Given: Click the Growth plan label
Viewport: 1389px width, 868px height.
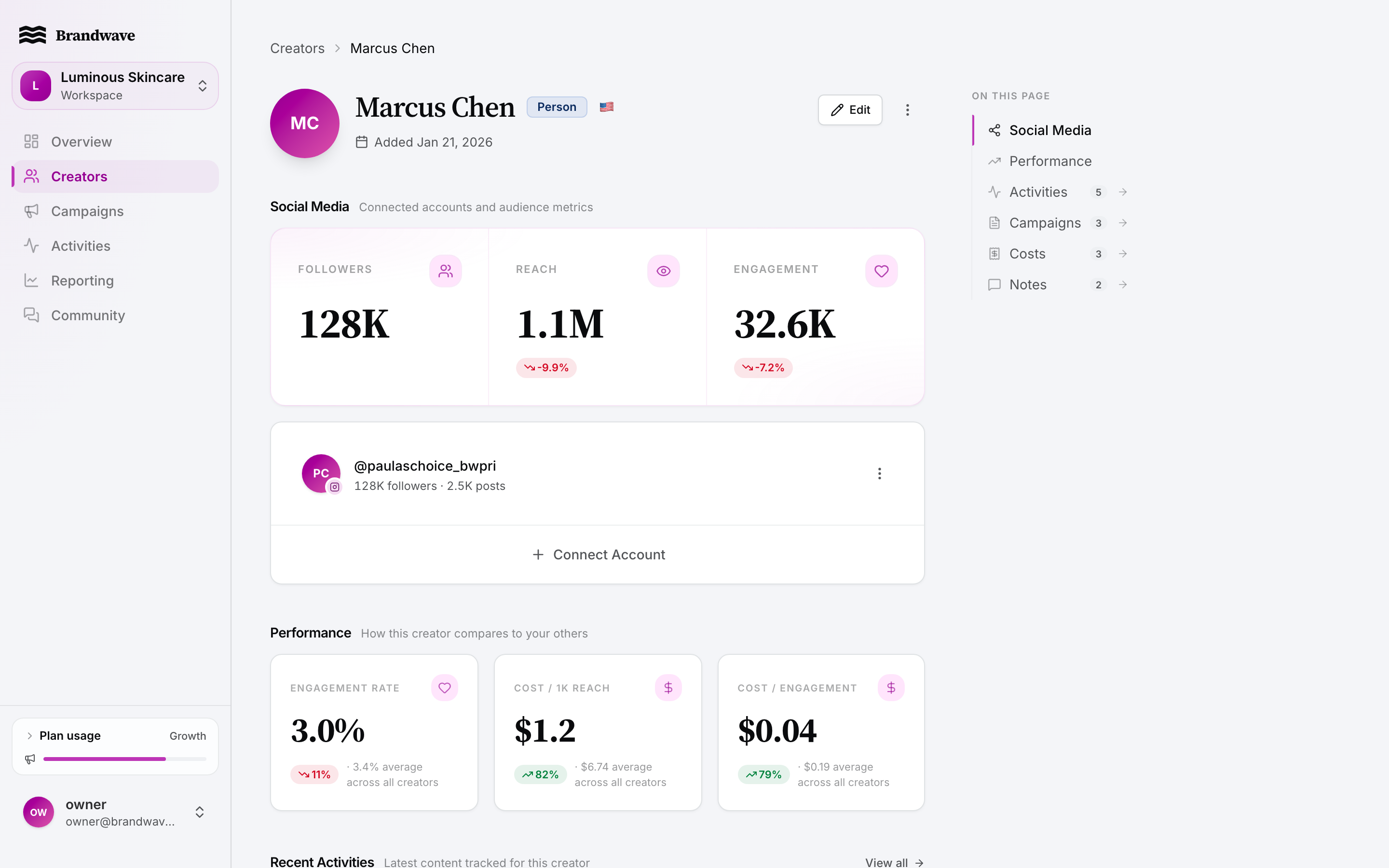Looking at the screenshot, I should [x=188, y=736].
